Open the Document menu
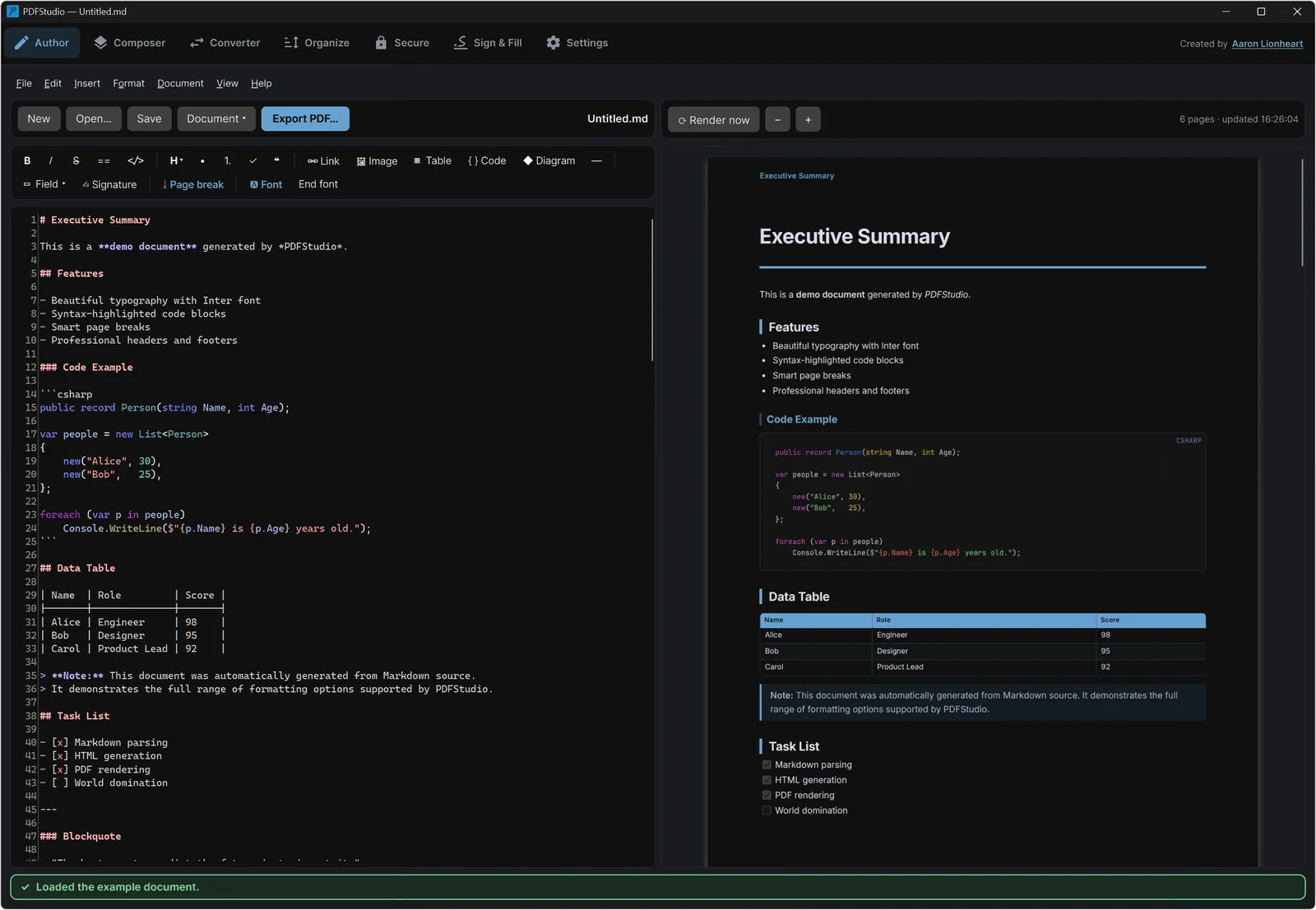This screenshot has height=910, width=1316. point(180,83)
